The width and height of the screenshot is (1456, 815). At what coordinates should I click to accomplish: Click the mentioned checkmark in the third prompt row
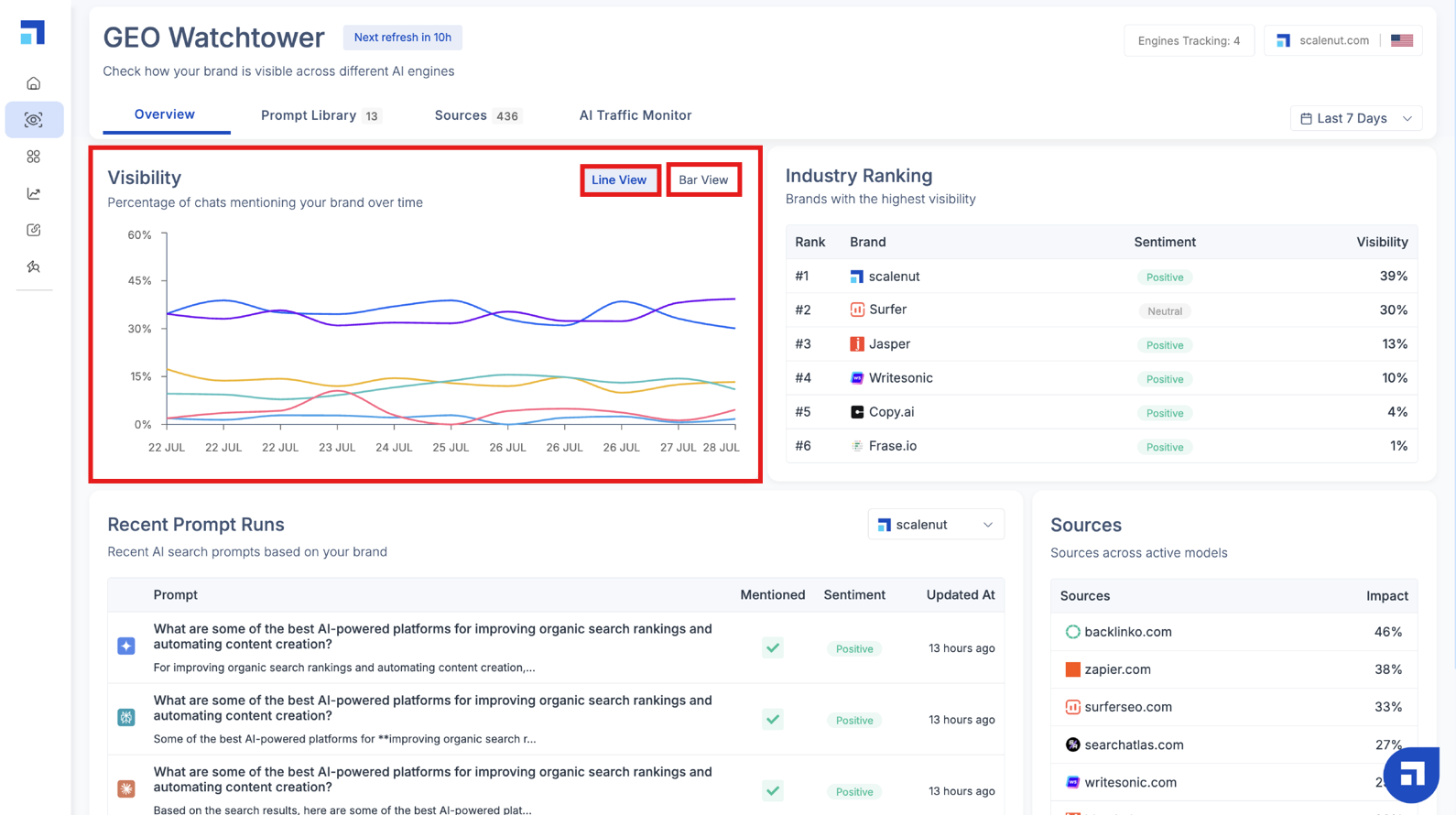coord(773,791)
